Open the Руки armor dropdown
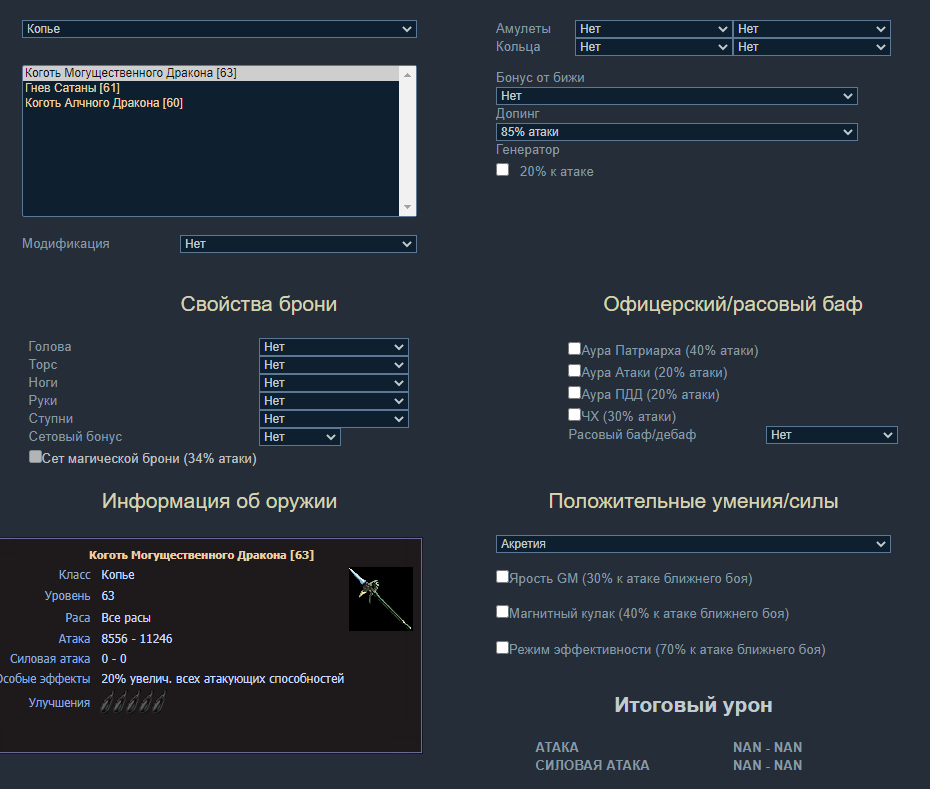The height and width of the screenshot is (789, 930). click(333, 400)
